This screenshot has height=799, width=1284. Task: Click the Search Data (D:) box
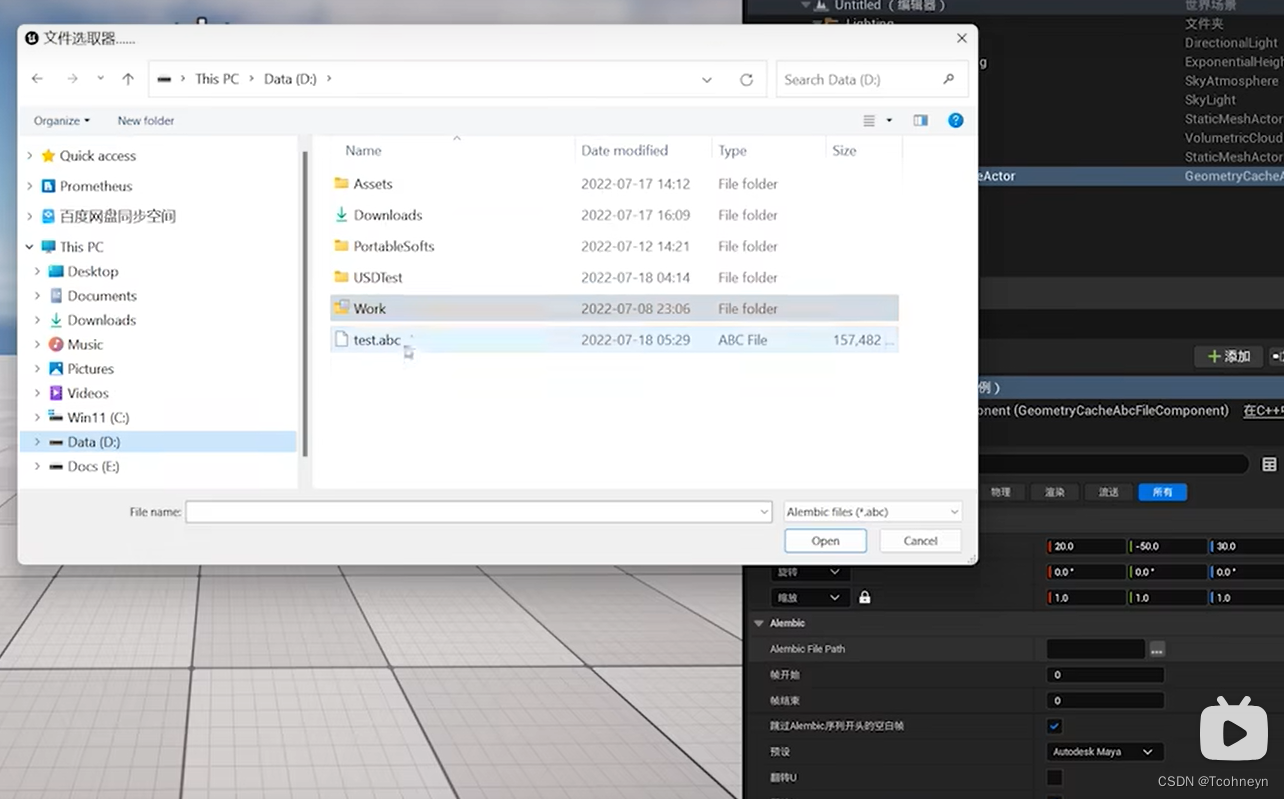pyautogui.click(x=870, y=79)
